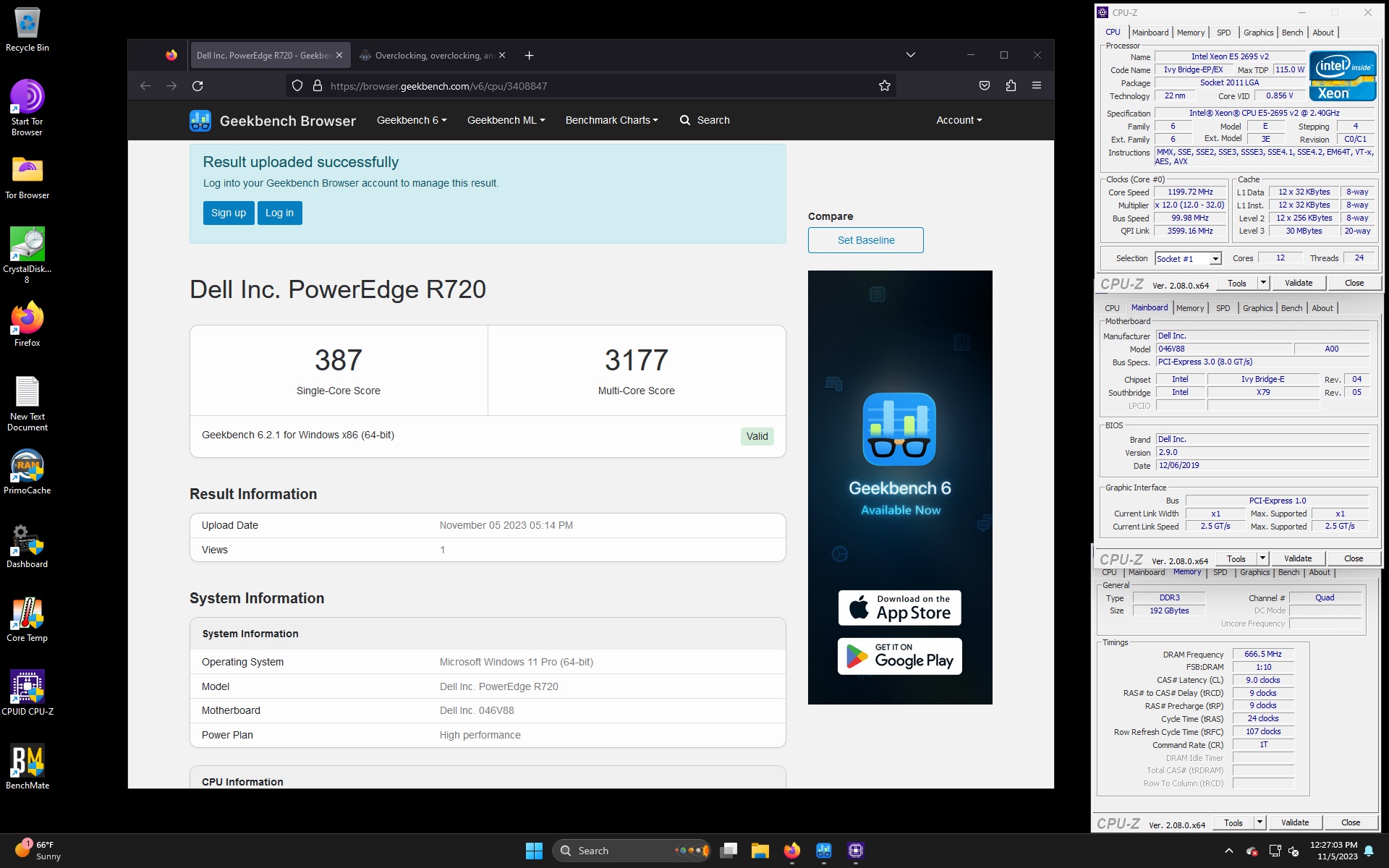Open Benchmark Charts dropdown
This screenshot has width=1389, height=868.
point(611,120)
